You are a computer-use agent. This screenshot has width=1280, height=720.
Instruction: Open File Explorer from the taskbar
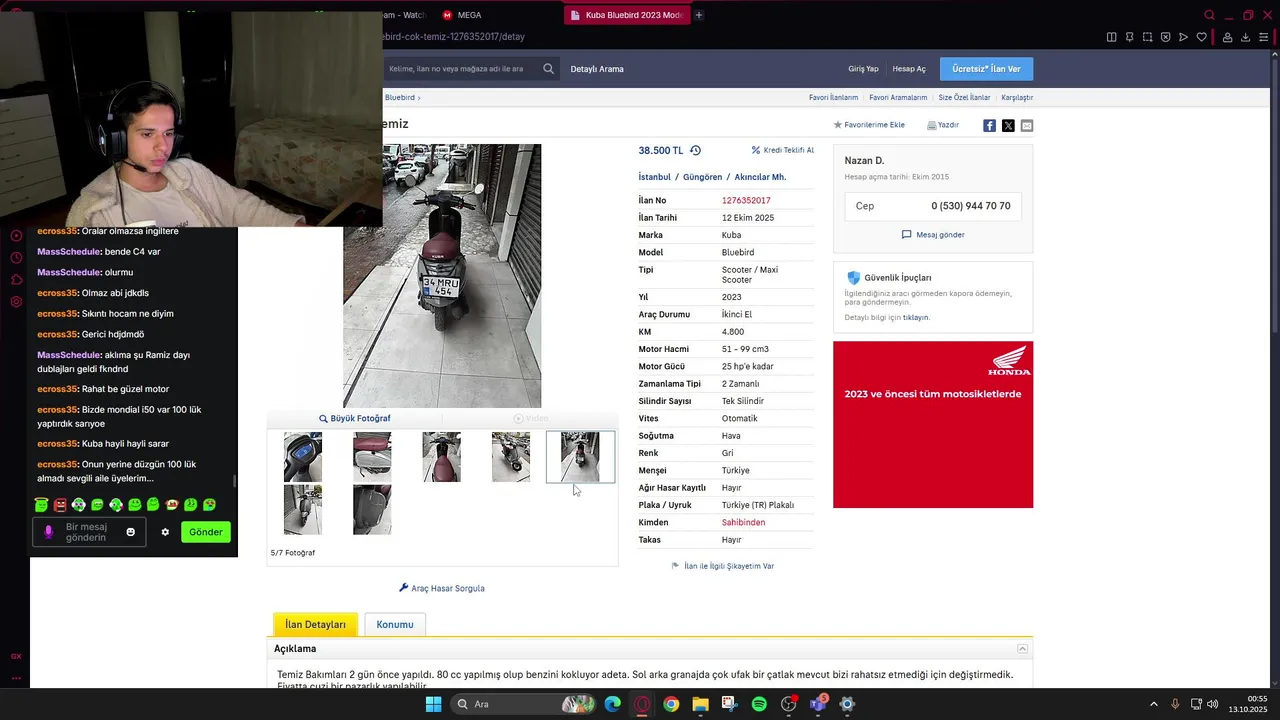pyautogui.click(x=700, y=704)
